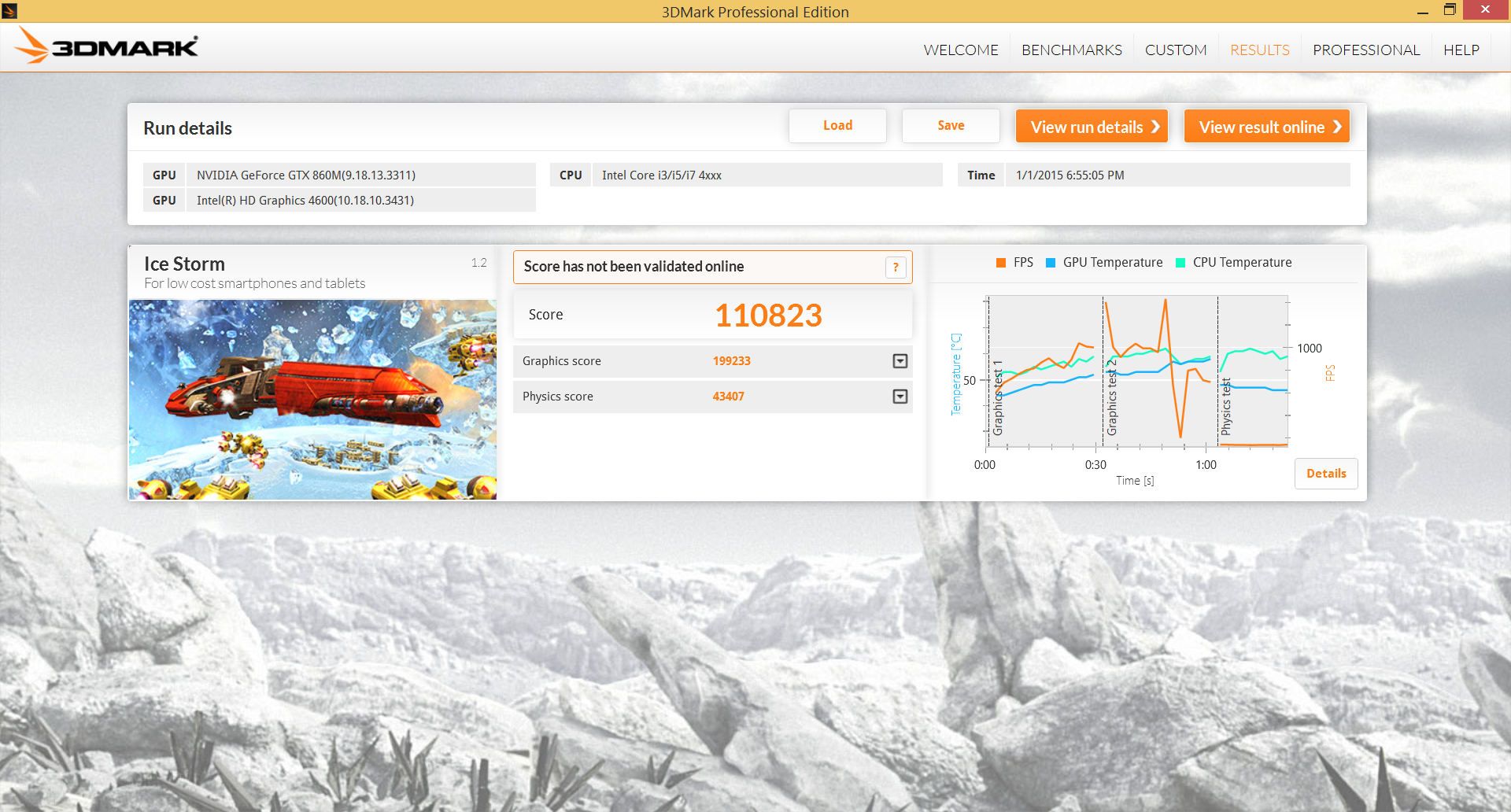The height and width of the screenshot is (812, 1511).
Task: Open the Help tab
Action: click(1461, 50)
